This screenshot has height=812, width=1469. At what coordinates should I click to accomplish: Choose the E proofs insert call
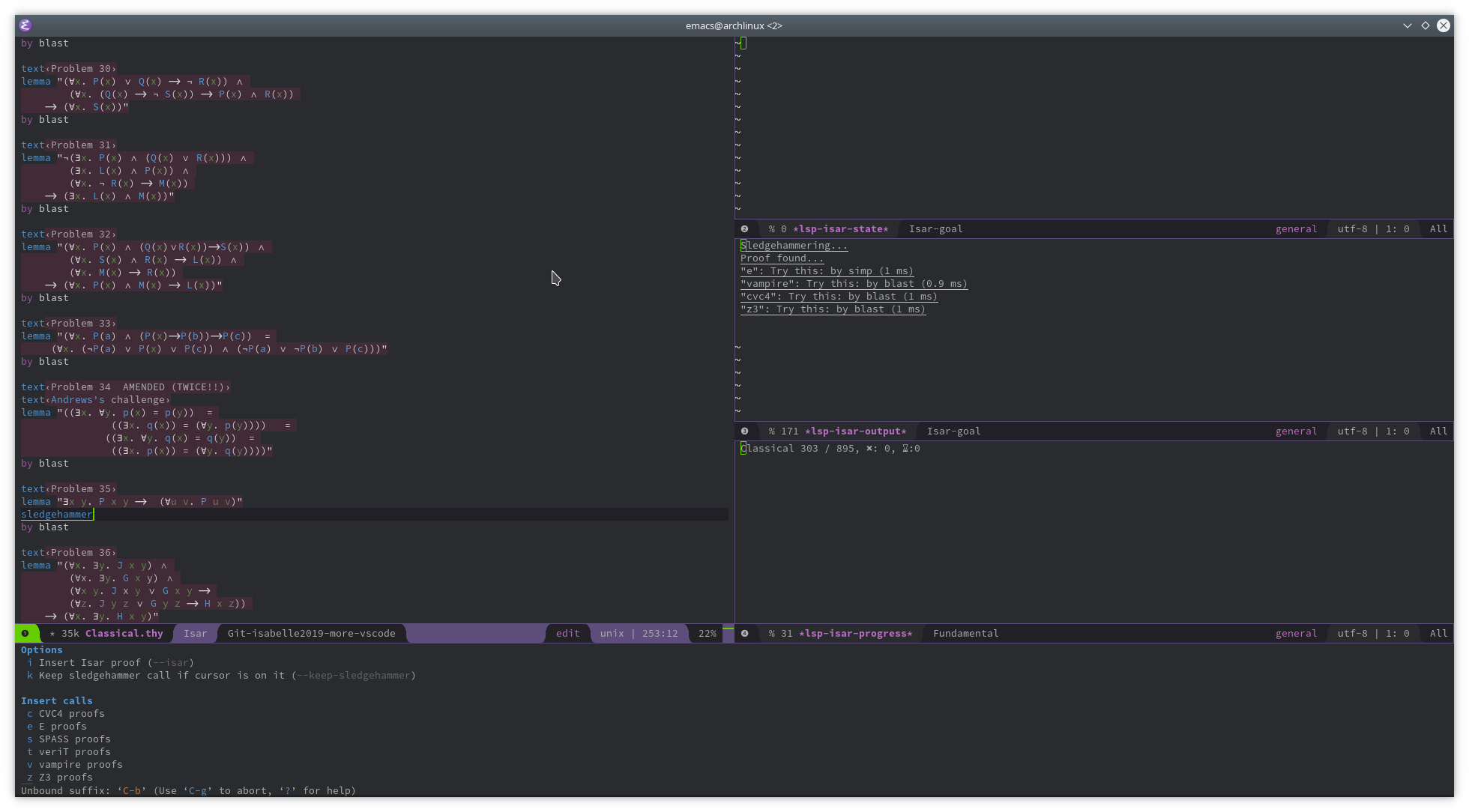point(57,727)
